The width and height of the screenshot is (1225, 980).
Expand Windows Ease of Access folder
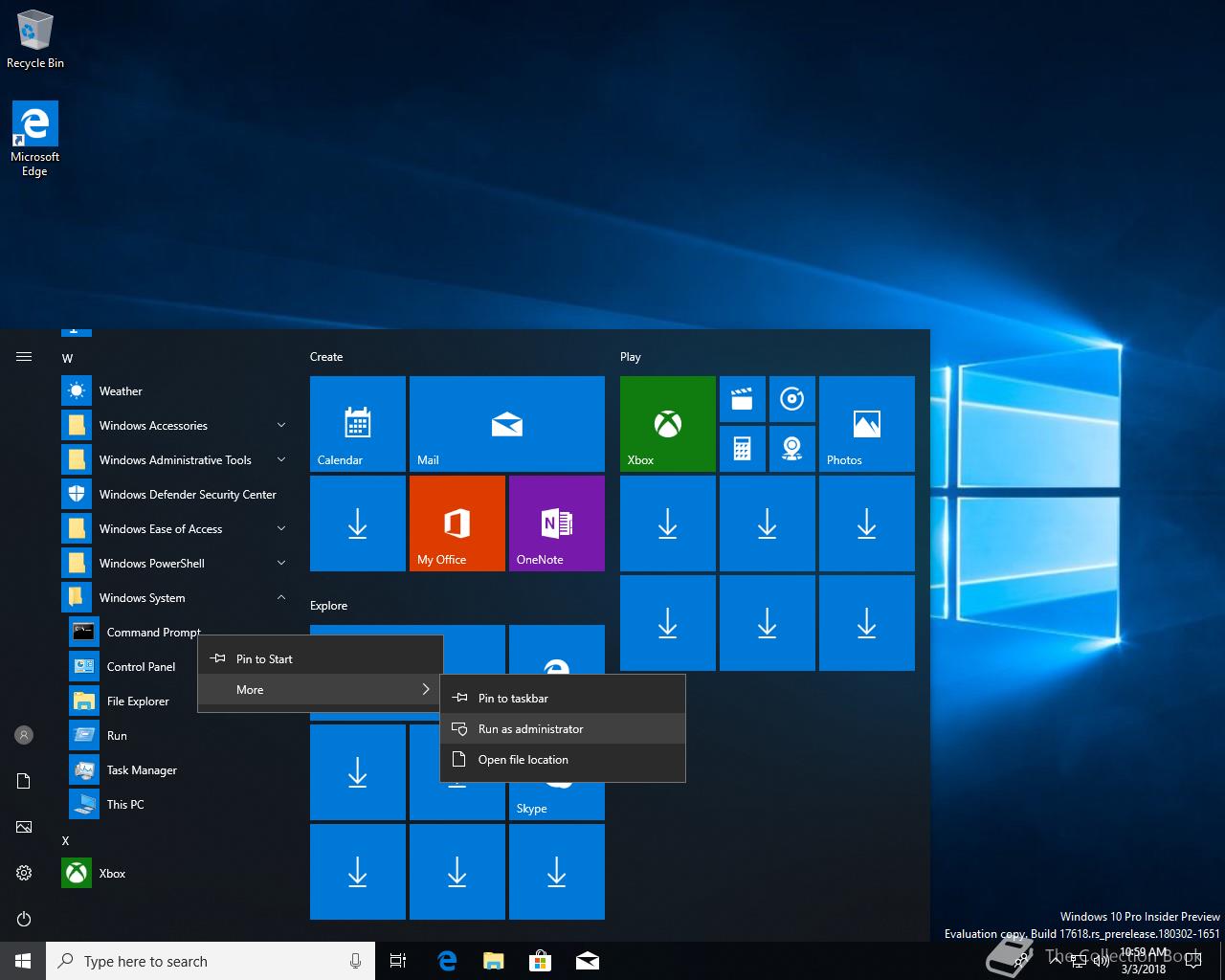click(x=176, y=529)
